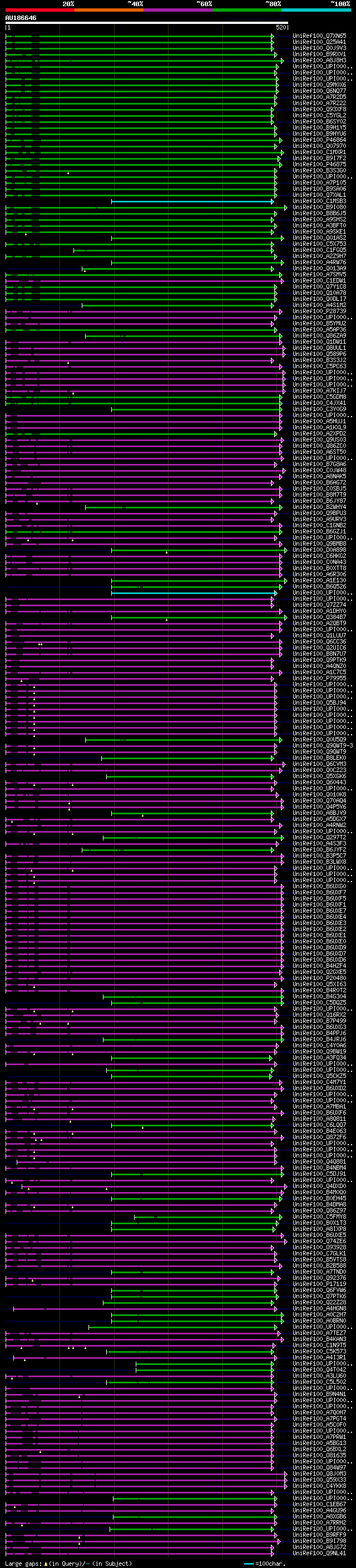Click the white query bar under AU186646
The width and height of the screenshot is (356, 1568).
(147, 22)
